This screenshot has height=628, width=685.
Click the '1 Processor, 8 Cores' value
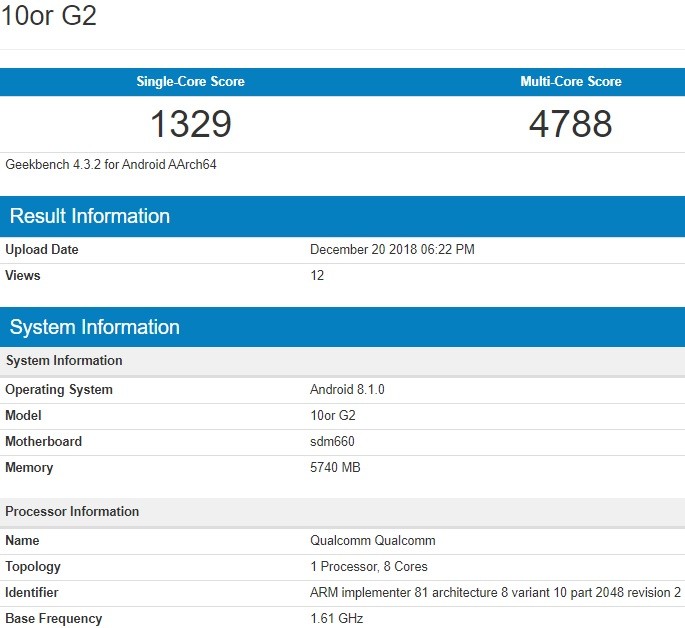click(369, 567)
